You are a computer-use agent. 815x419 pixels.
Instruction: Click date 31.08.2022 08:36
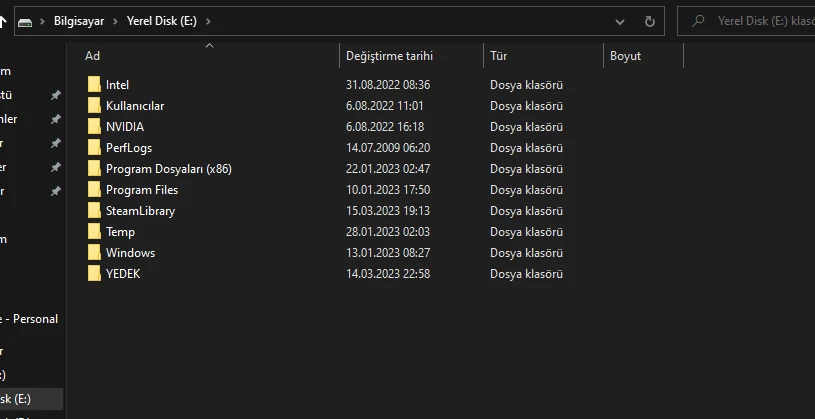pyautogui.click(x=388, y=85)
